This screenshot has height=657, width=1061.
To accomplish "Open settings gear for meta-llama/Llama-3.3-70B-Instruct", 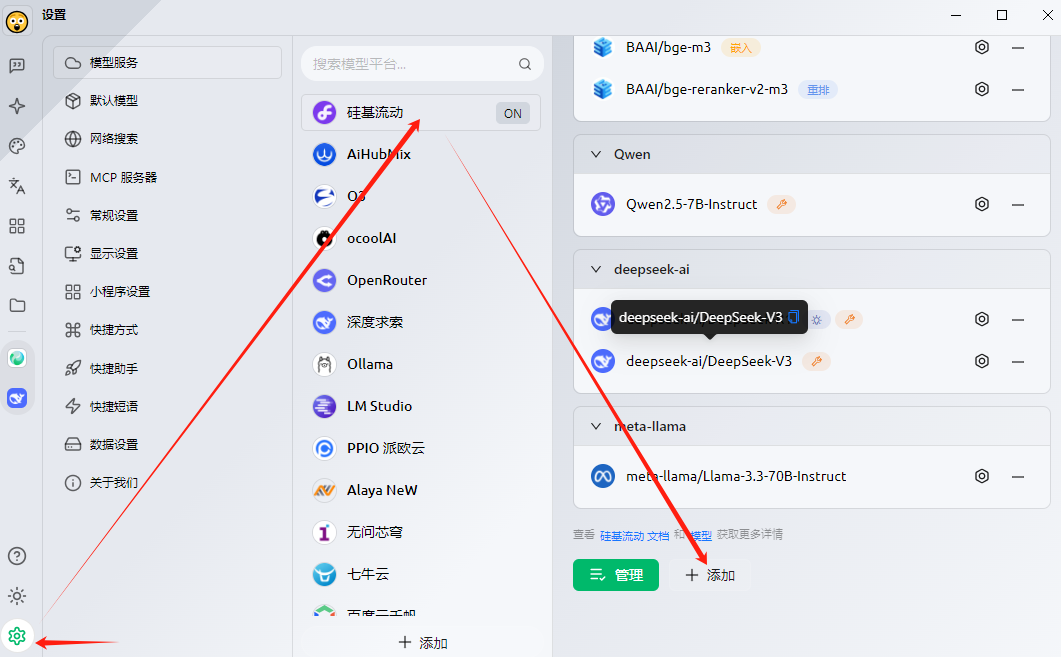I will [x=982, y=476].
